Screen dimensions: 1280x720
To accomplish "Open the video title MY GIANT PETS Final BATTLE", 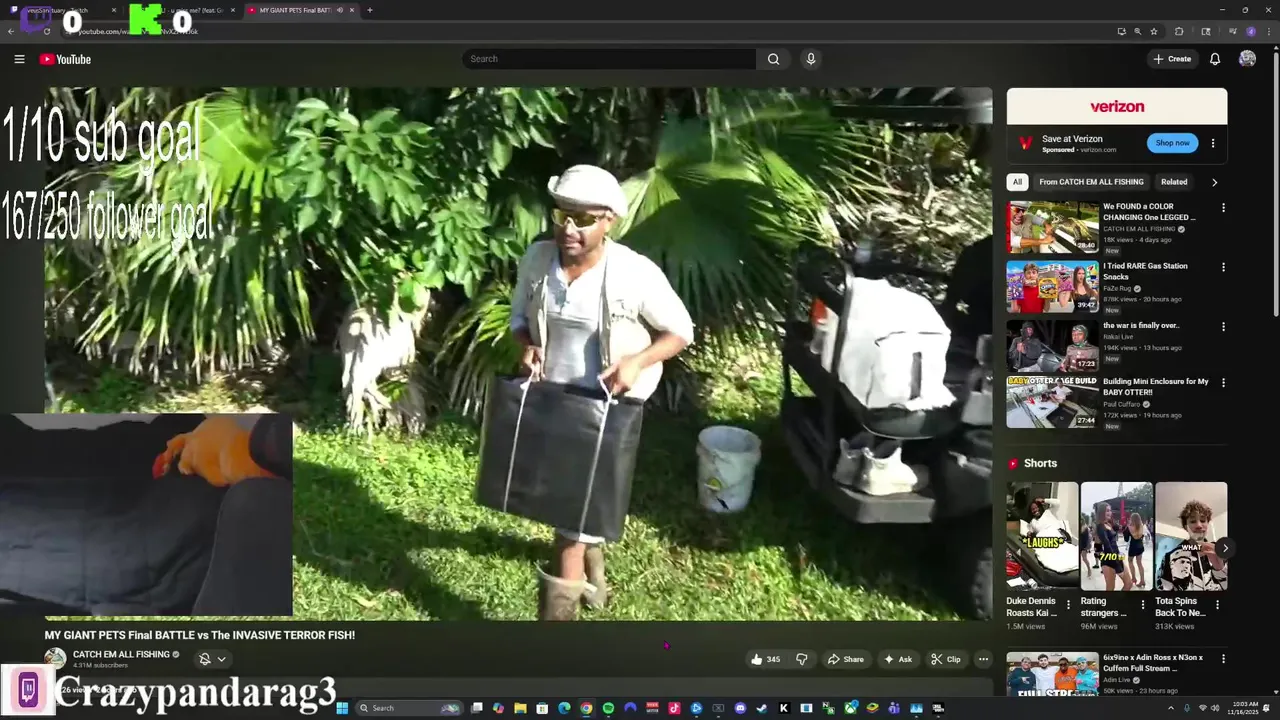I will 200,635.
